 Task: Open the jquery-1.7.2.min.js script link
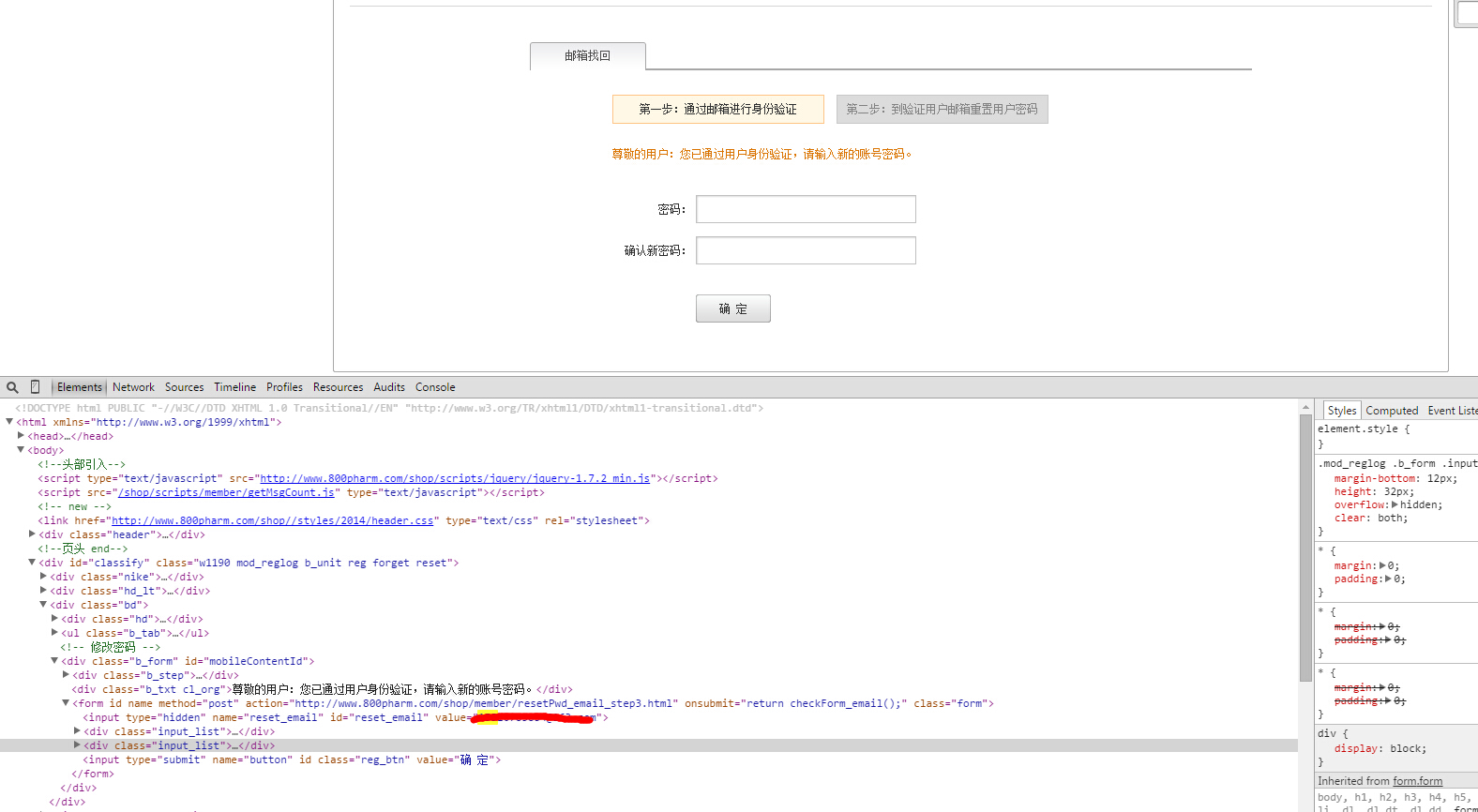click(x=455, y=478)
